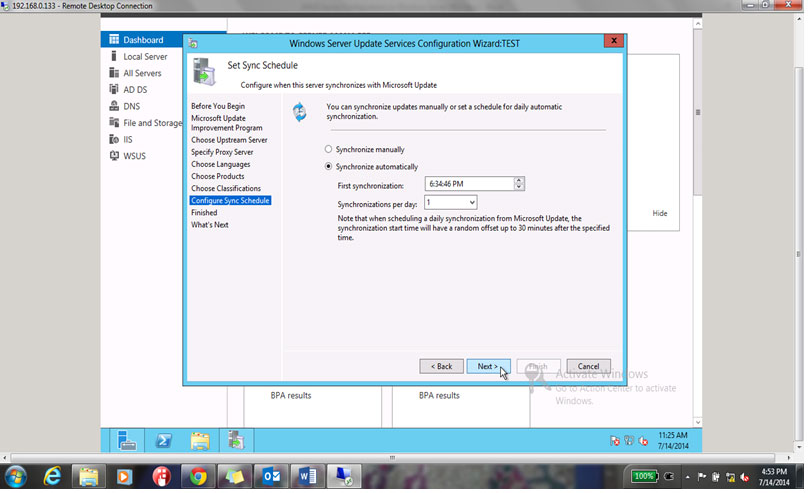This screenshot has width=809, height=493.
Task: Launch Google Chrome from local taskbar
Action: pos(198,476)
